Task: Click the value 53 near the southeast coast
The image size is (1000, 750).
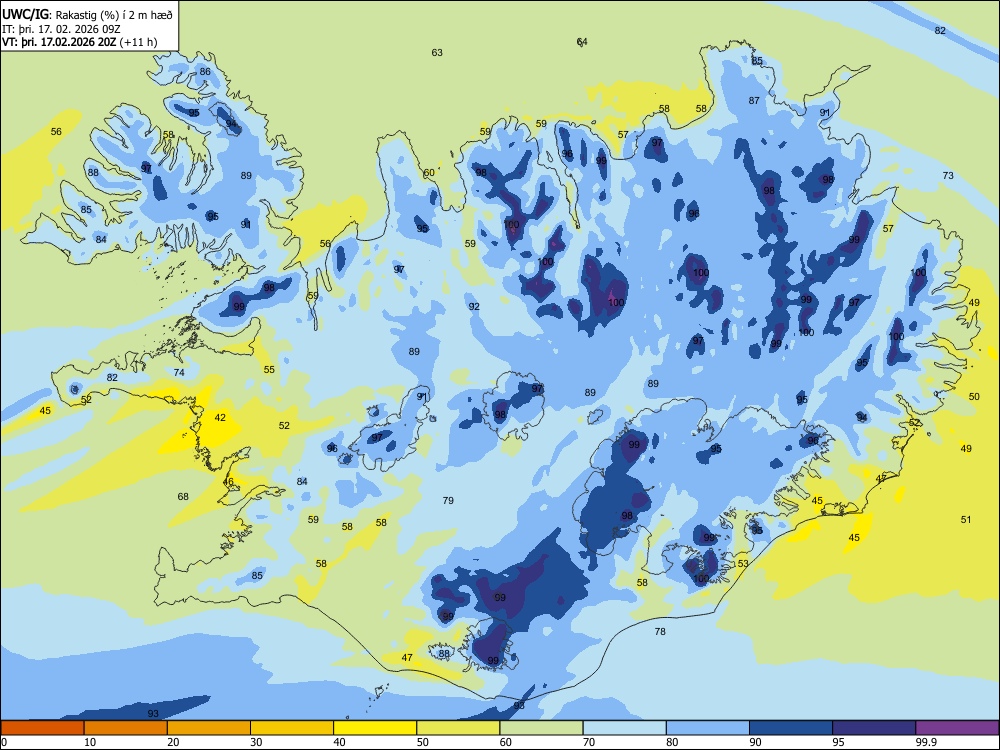Action: 743,564
